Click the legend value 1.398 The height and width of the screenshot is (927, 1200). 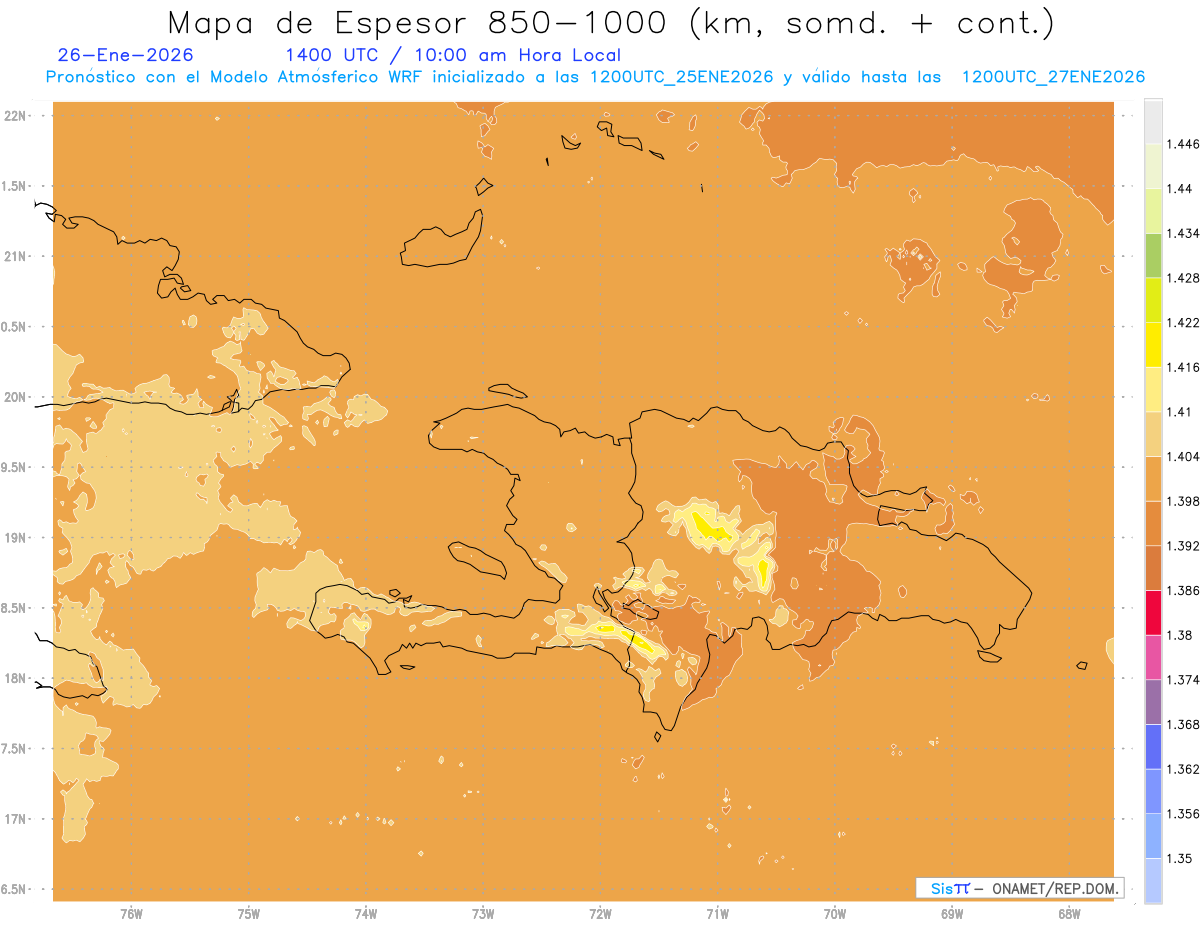[x=1182, y=501]
